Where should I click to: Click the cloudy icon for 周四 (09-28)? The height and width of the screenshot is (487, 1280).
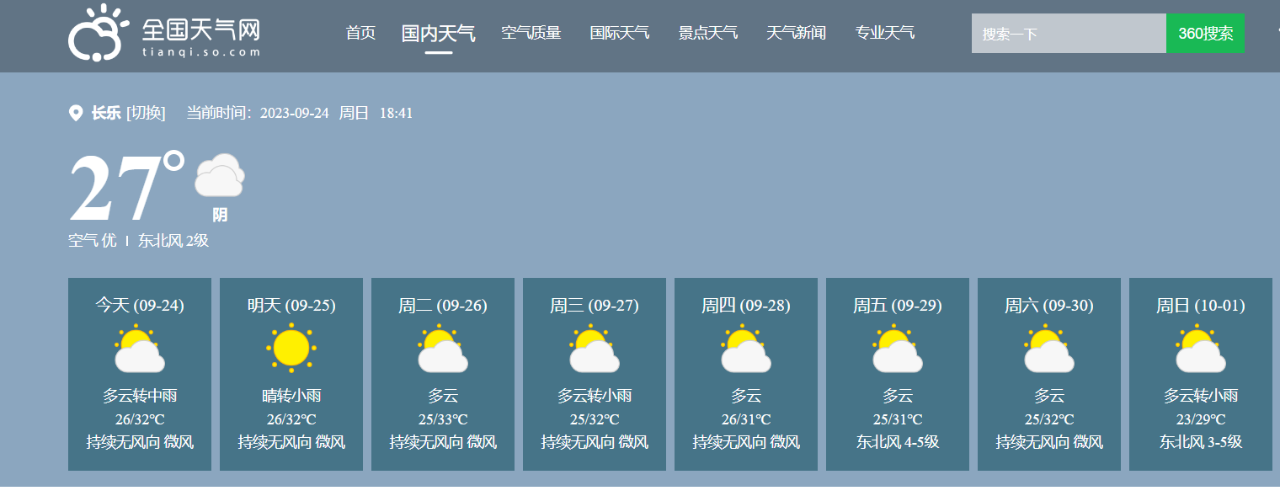click(x=746, y=350)
